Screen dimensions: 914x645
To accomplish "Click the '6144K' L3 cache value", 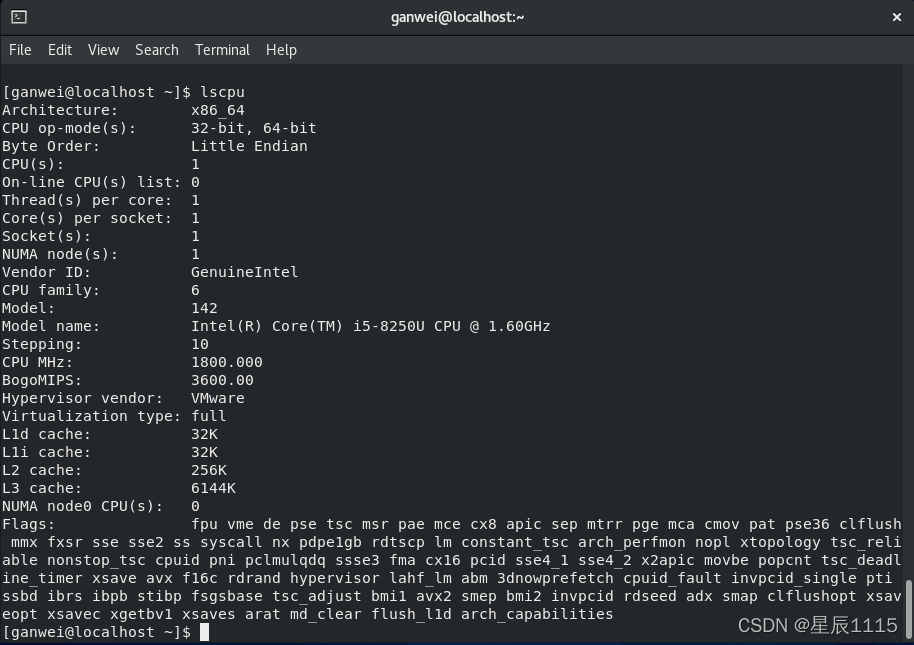I will (213, 488).
